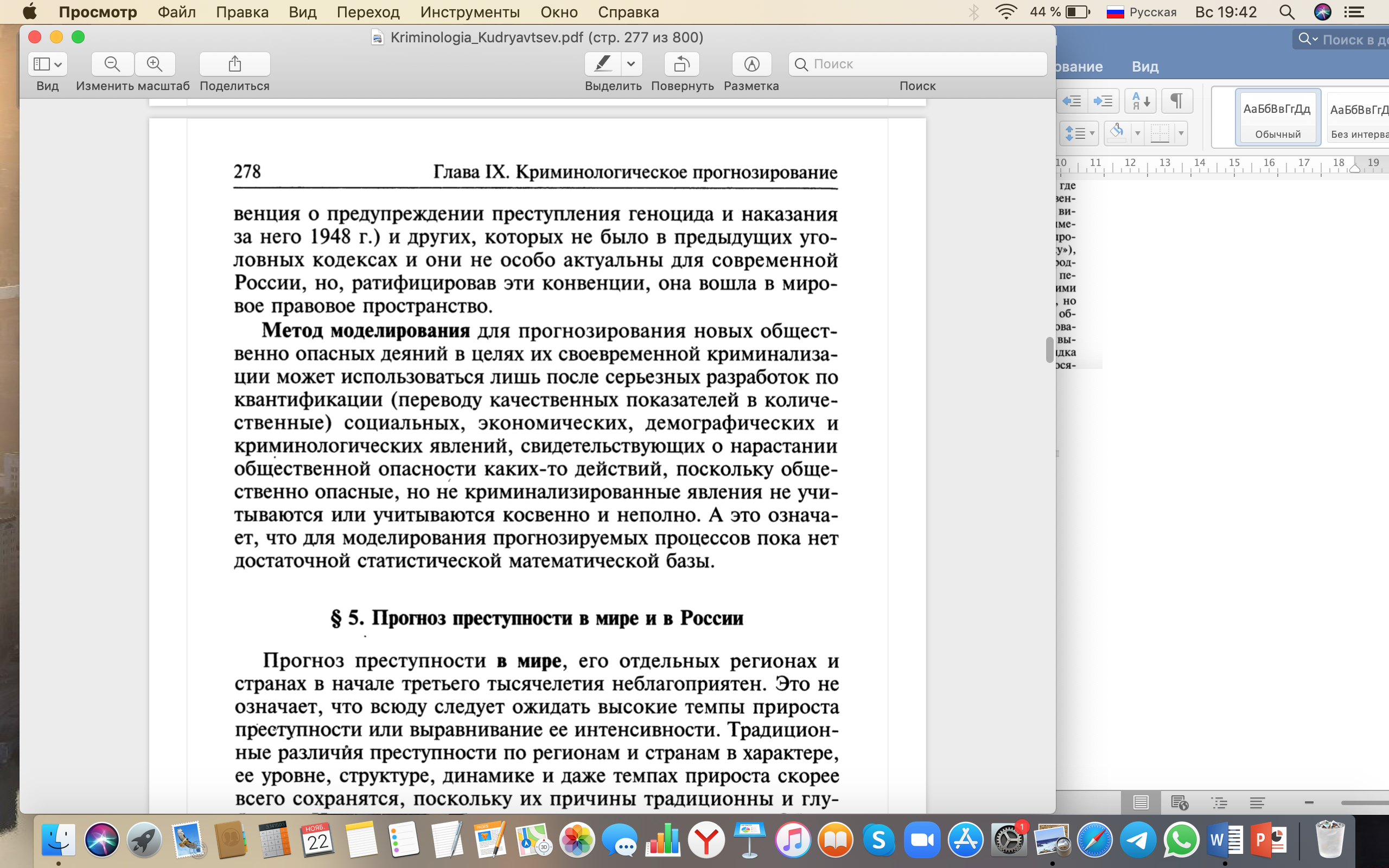Open Telegram from the Dock
Screen dimensions: 1389x868
pyautogui.click(x=1138, y=840)
